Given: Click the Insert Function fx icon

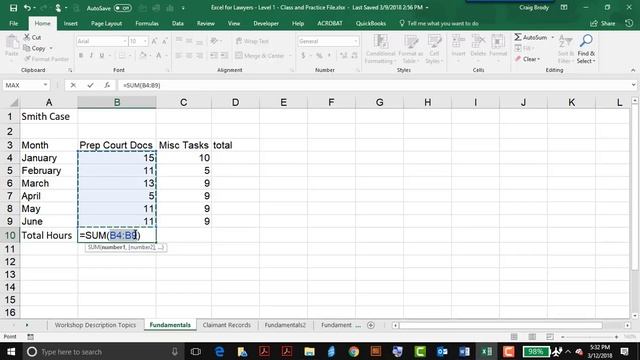Looking at the screenshot, I should (x=107, y=85).
